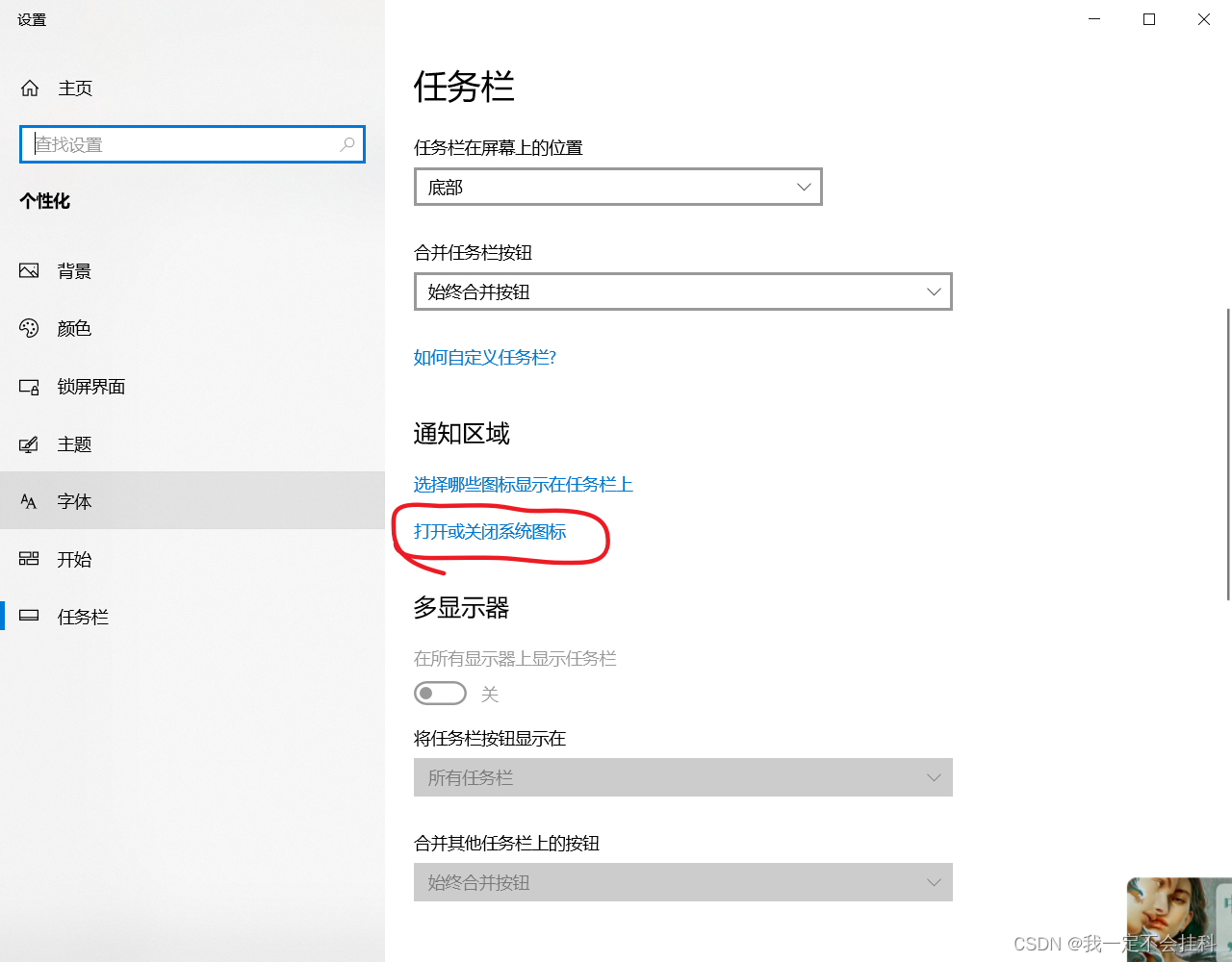1232x962 pixels.
Task: Click the 开始 start tiles icon
Action: coord(29,559)
